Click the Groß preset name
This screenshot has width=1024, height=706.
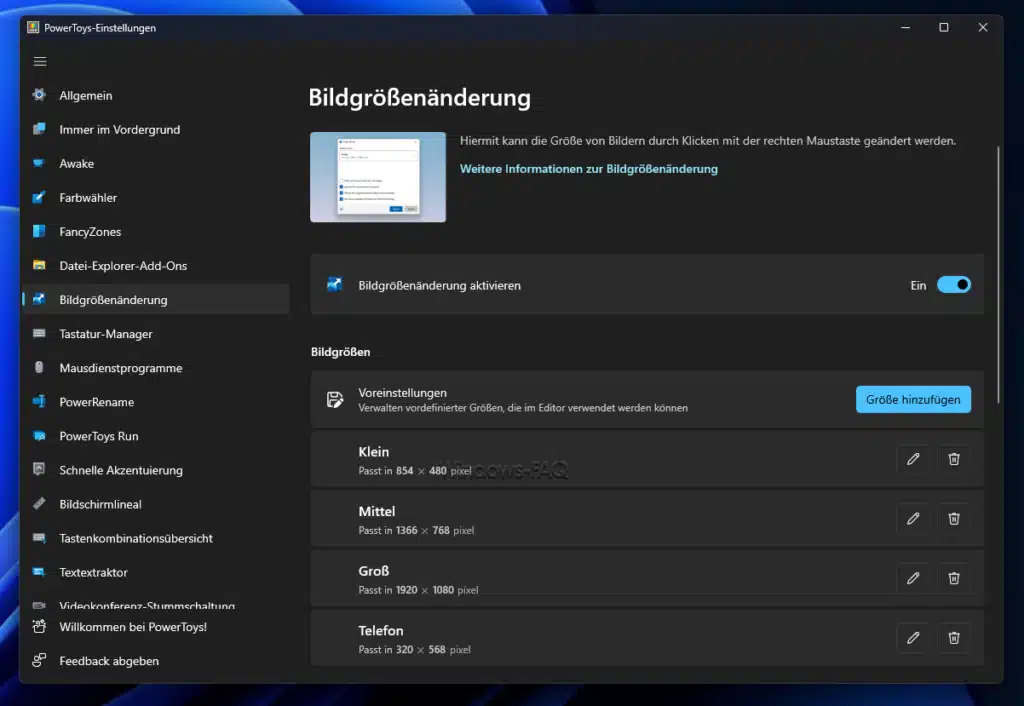(374, 570)
